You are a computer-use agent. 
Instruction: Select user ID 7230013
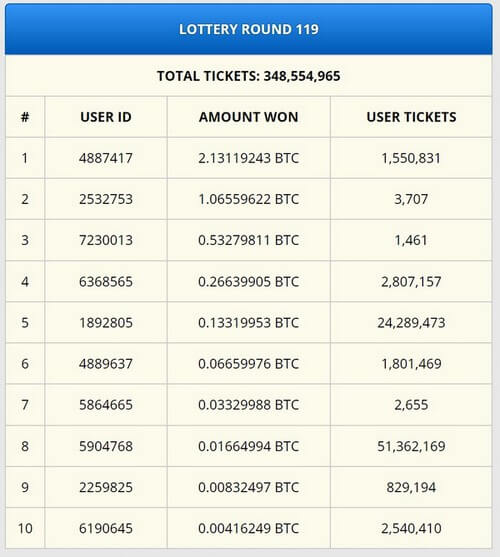point(106,240)
